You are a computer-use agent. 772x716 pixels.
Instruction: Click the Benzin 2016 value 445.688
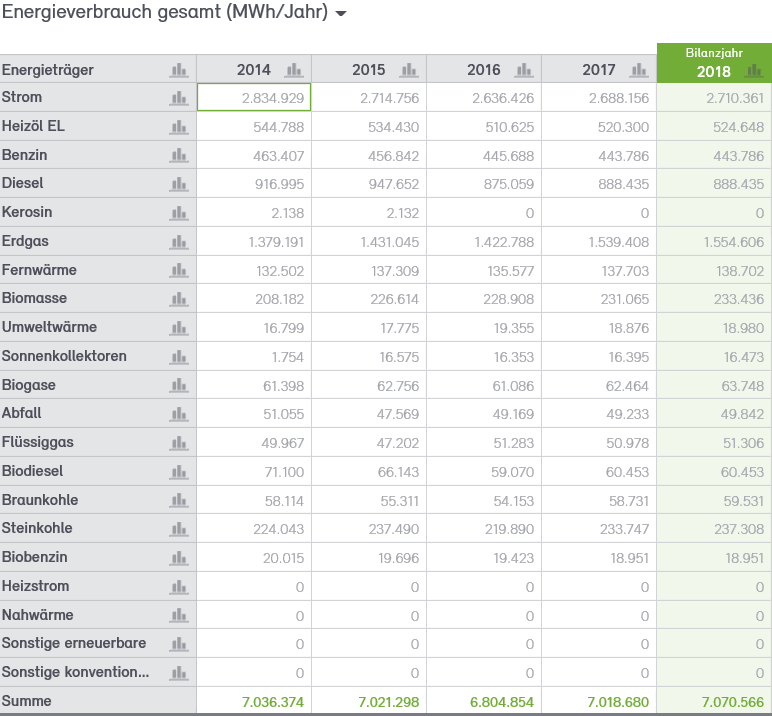point(509,156)
